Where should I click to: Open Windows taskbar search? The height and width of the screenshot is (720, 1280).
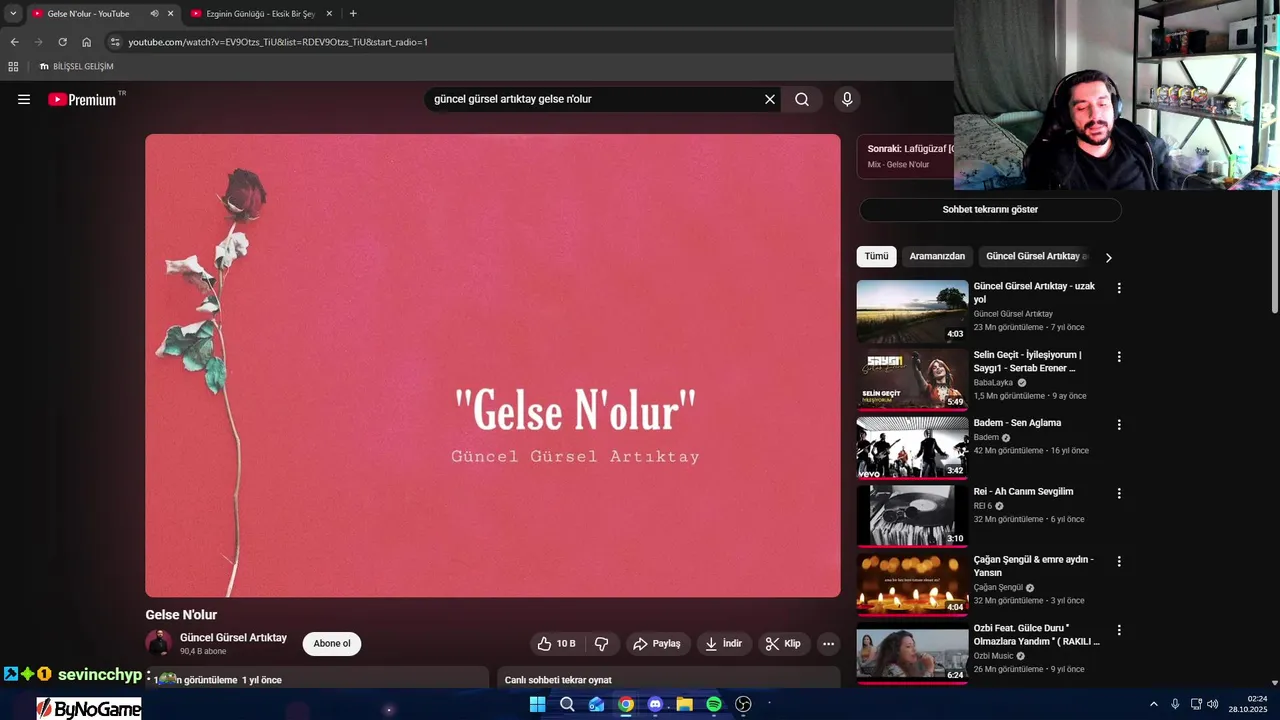[x=567, y=704]
